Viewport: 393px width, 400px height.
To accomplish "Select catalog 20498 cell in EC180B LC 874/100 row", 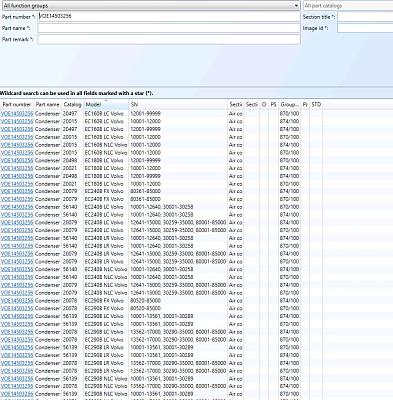I will pyautogui.click(x=70, y=176).
